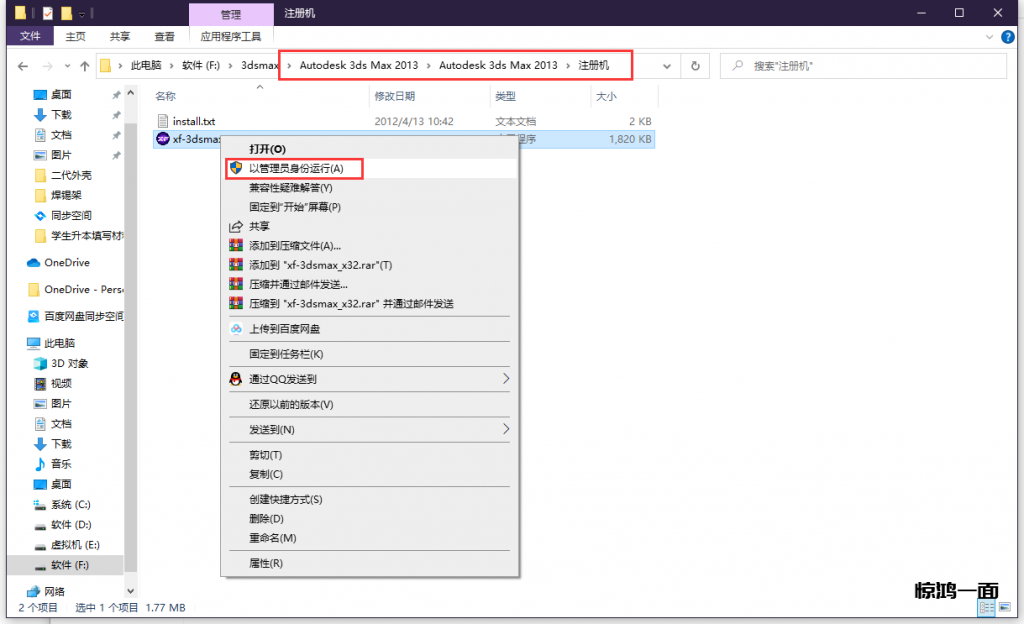Choose 重命名(M) in the context menu
This screenshot has width=1024, height=624.
[x=272, y=538]
